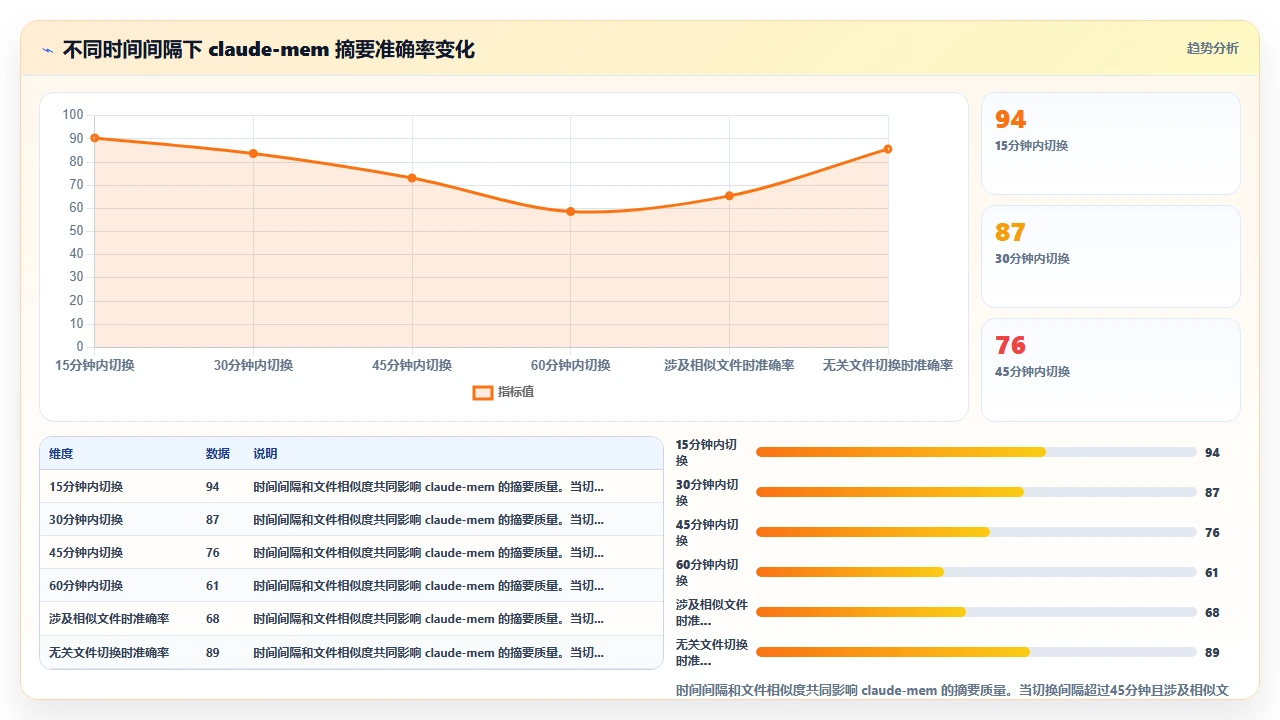1280x720 pixels.
Task: Click the 说明 text in the 15分钟内切换 table row
Action: tap(428, 487)
